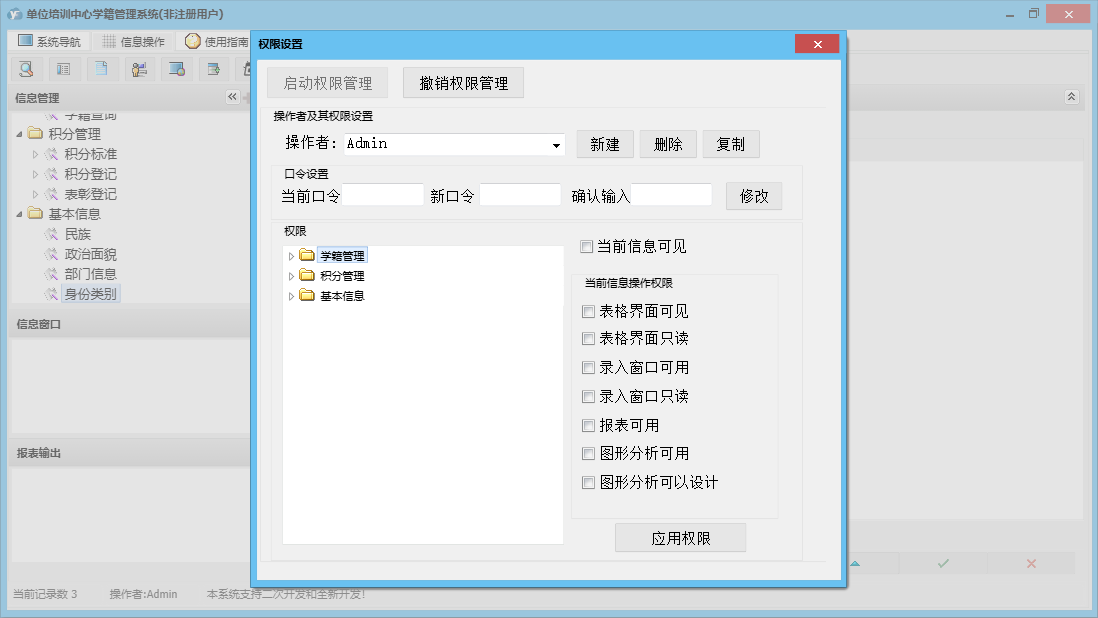Select 身份类别 in sidebar tree
Screen dimensions: 1098x618
pos(90,294)
